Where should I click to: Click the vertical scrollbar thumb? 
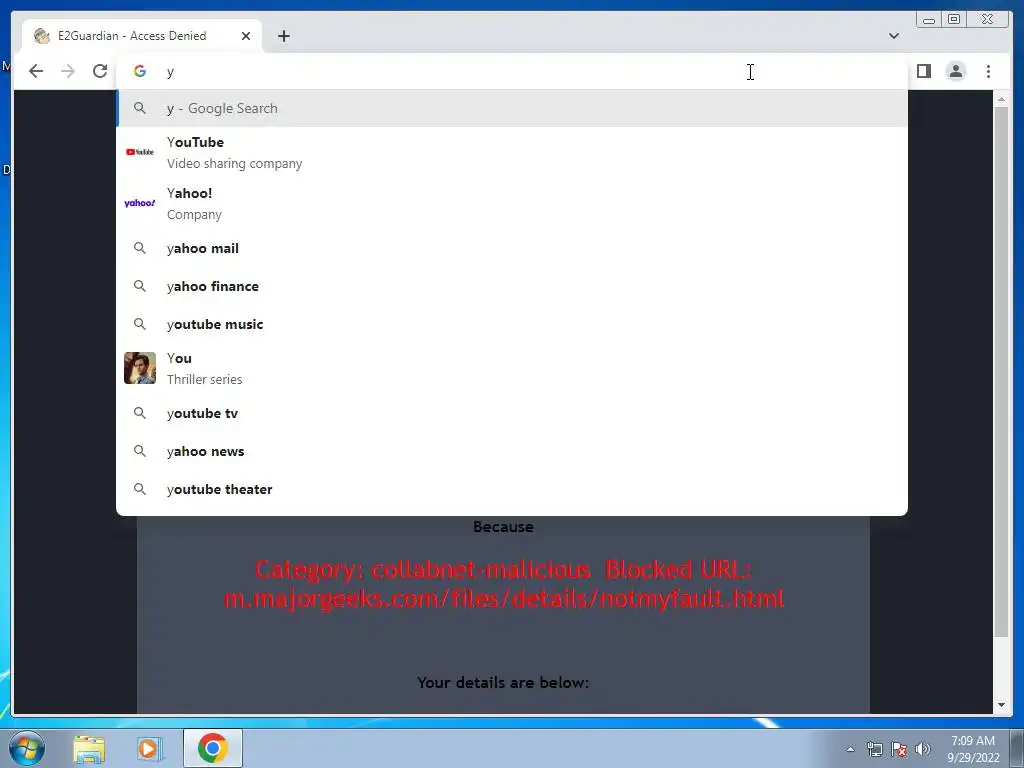point(1001,372)
